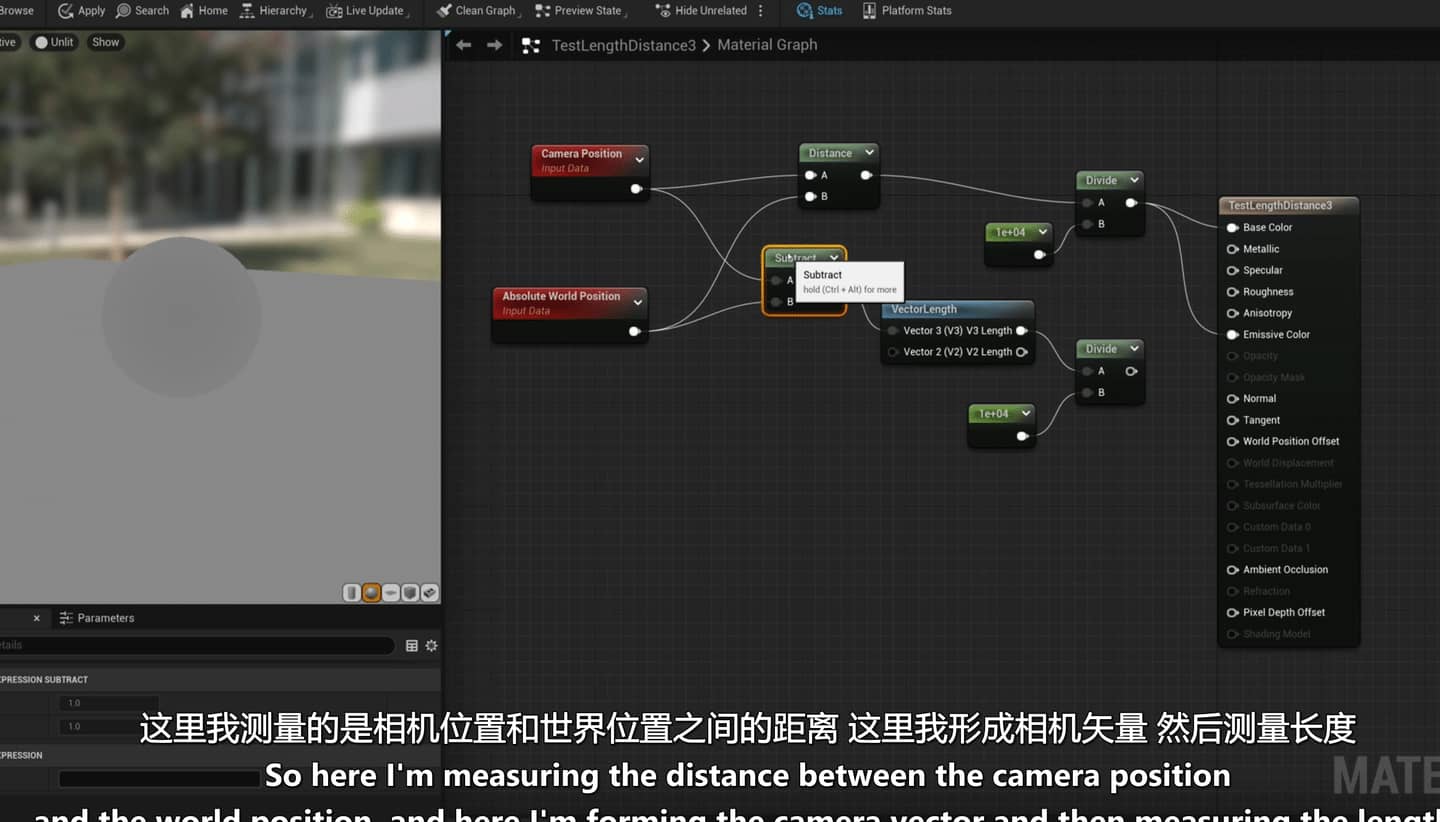Open Hide Unrelated options (three dots)
This screenshot has height=822, width=1440.
click(x=761, y=11)
